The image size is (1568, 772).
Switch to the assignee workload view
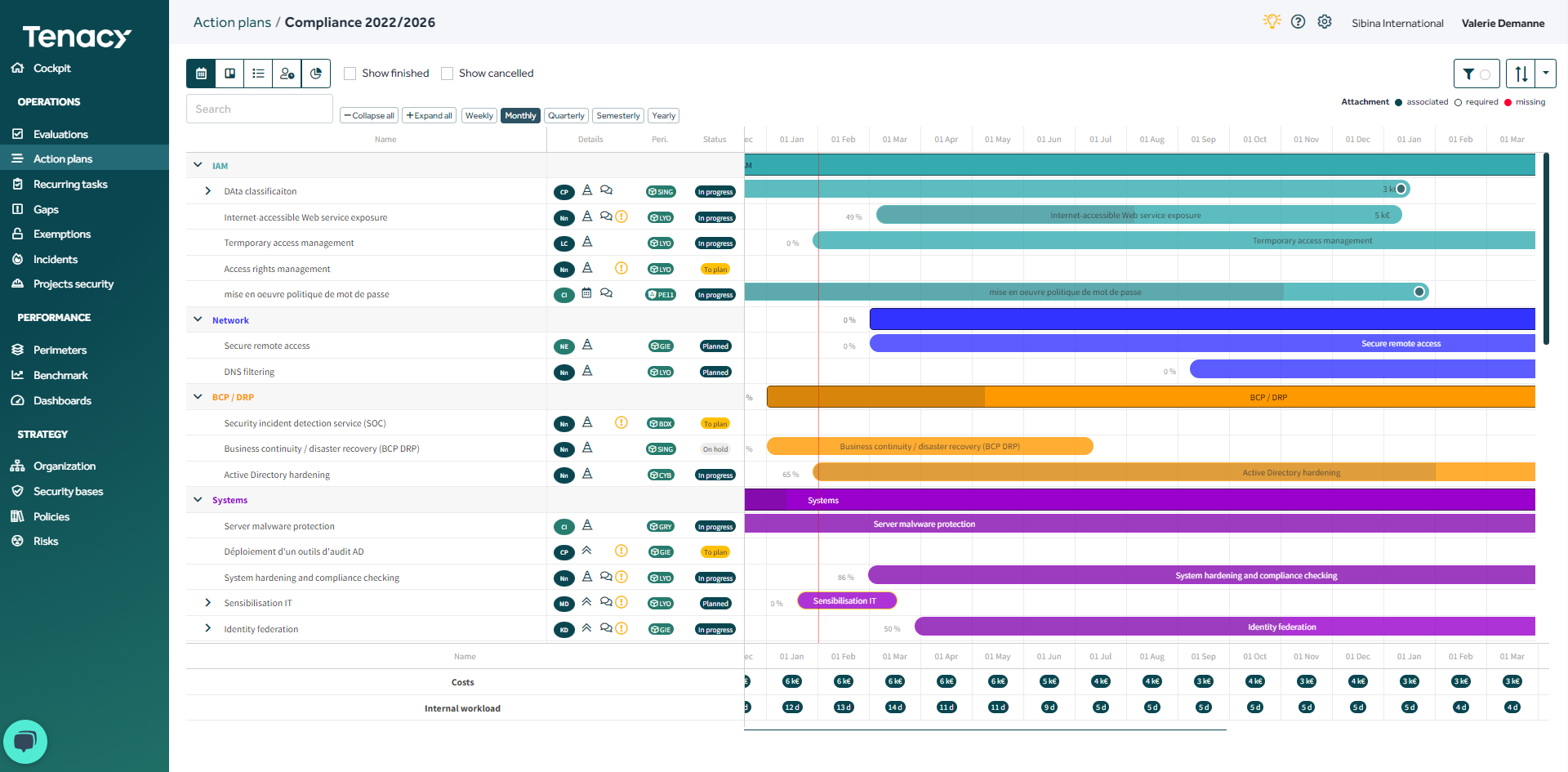click(287, 74)
